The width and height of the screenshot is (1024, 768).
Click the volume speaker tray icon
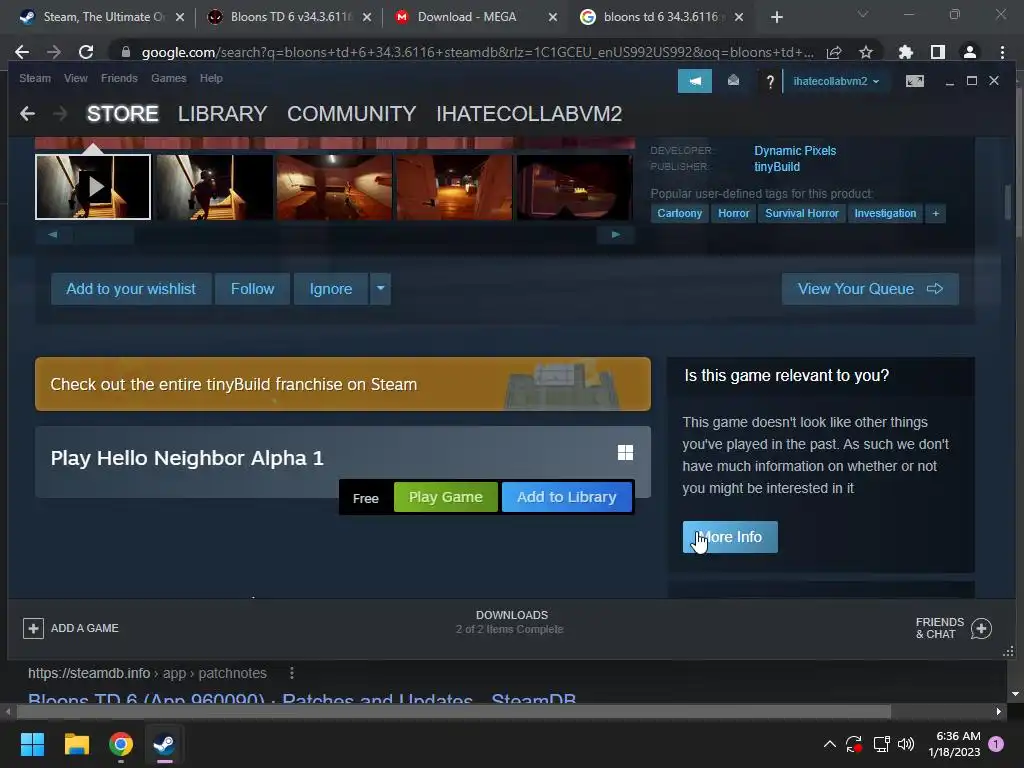point(906,744)
